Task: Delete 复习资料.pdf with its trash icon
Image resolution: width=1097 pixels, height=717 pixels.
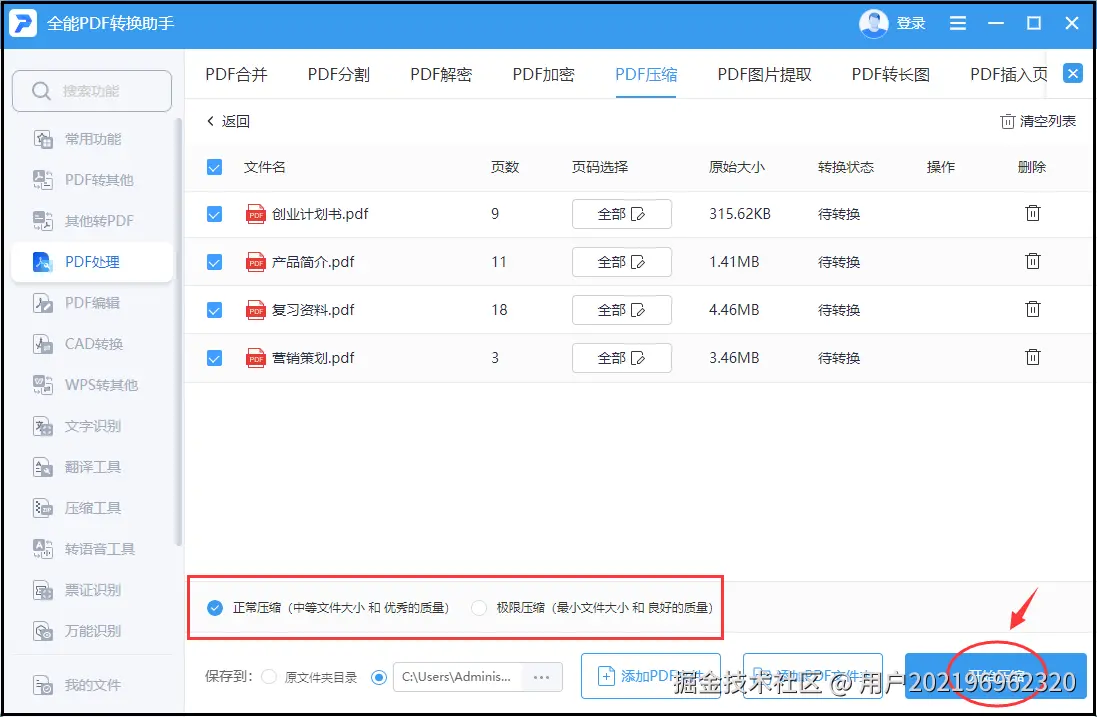Action: (x=1033, y=308)
